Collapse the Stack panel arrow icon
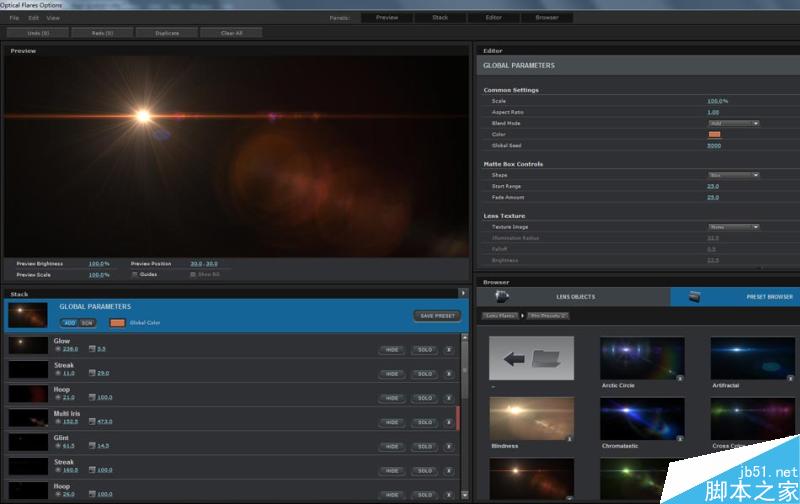This screenshot has height=504, width=800. tap(463, 293)
